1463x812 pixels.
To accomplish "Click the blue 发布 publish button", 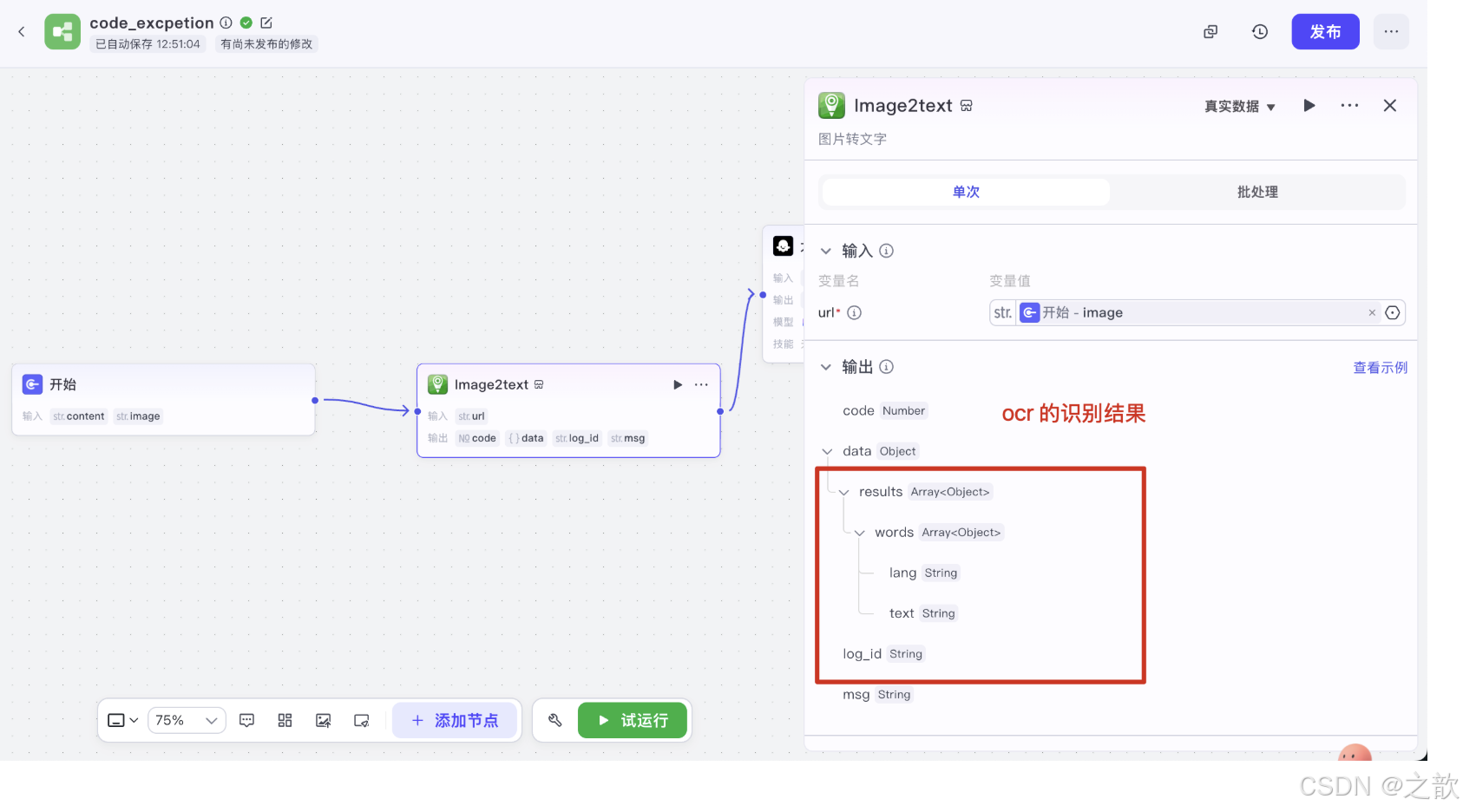I will click(x=1325, y=32).
